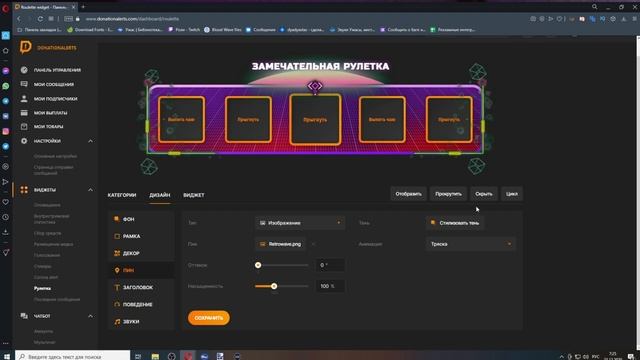The width and height of the screenshot is (640, 360).
Task: Select the Заголовок design section
Action: coord(141,287)
